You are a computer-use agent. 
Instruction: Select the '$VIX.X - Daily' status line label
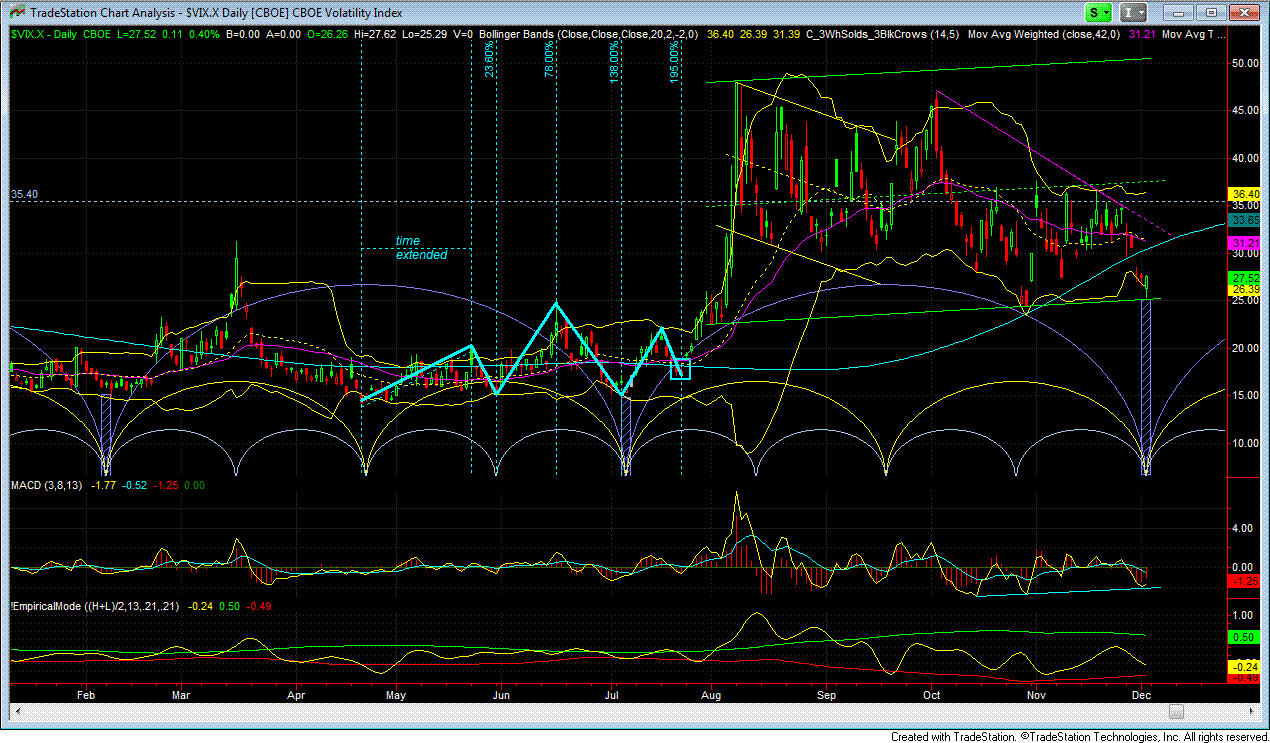point(42,34)
